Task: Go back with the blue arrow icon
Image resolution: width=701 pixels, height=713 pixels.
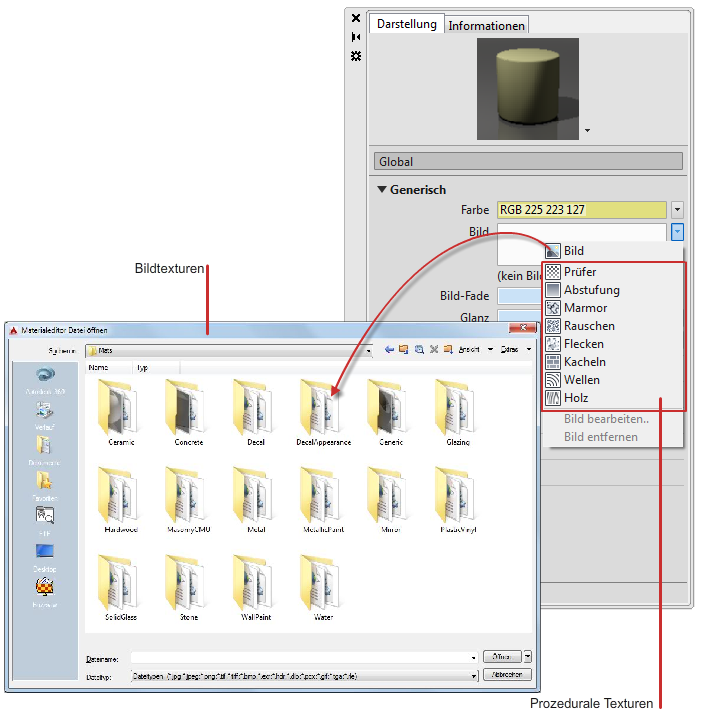Action: coord(389,349)
